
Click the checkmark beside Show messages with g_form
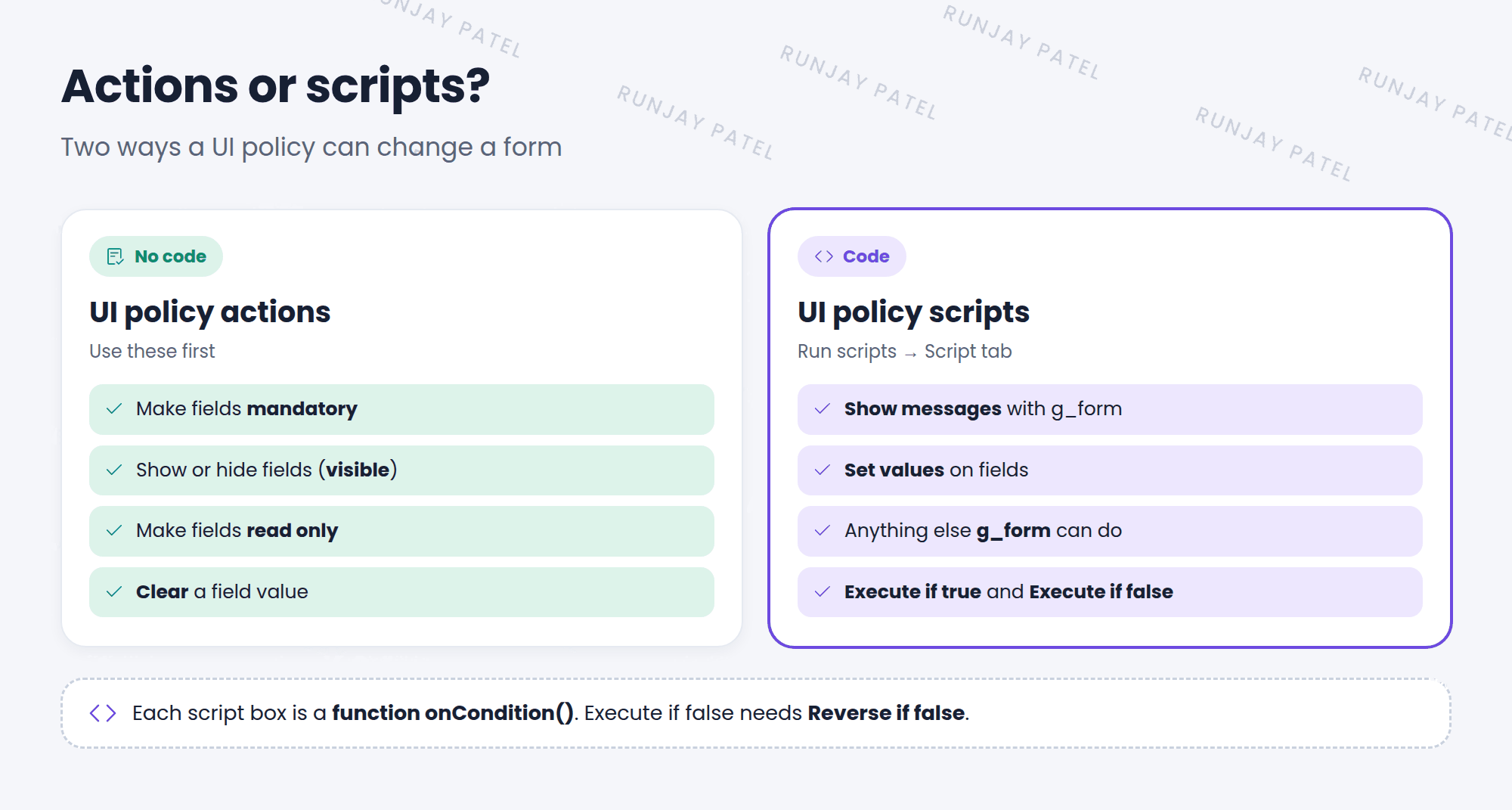coord(823,409)
